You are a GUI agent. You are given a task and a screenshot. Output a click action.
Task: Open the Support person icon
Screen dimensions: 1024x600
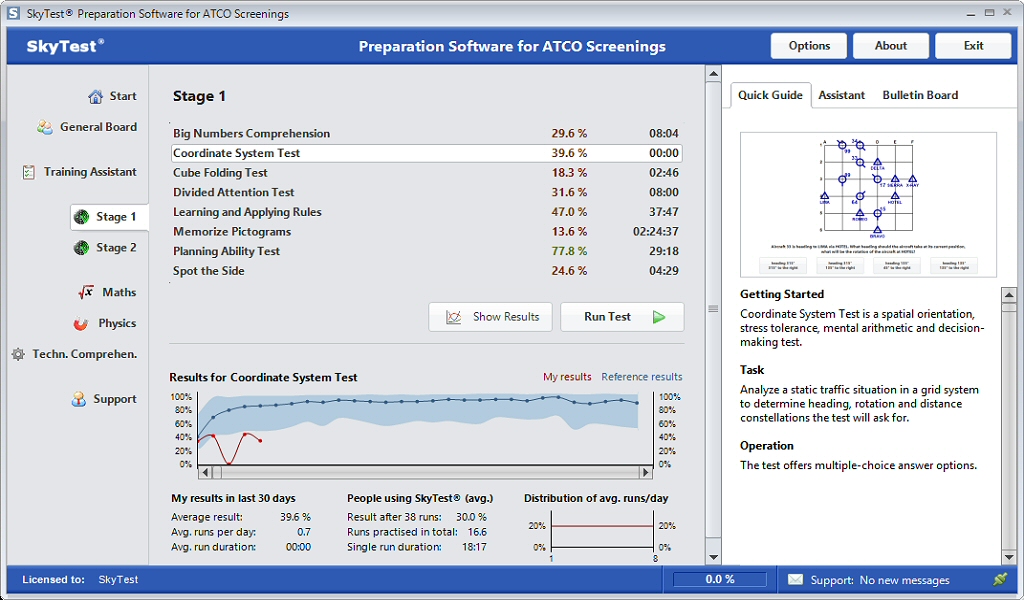tap(79, 399)
